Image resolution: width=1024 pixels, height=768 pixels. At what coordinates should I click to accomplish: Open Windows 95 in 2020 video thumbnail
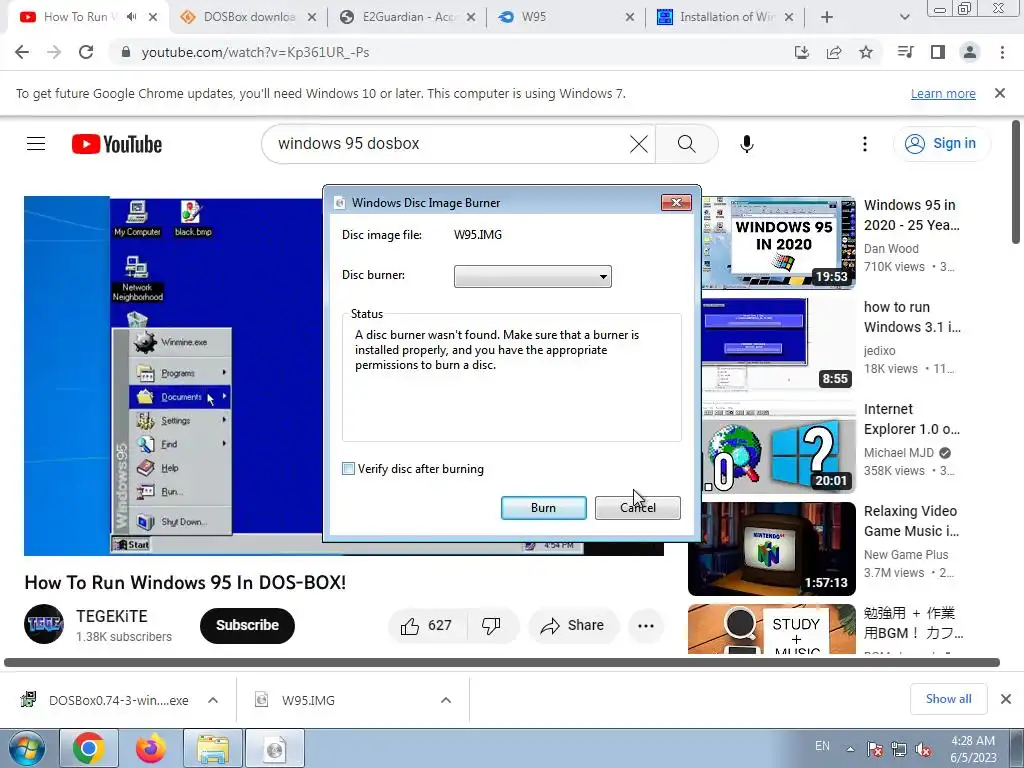(778, 242)
